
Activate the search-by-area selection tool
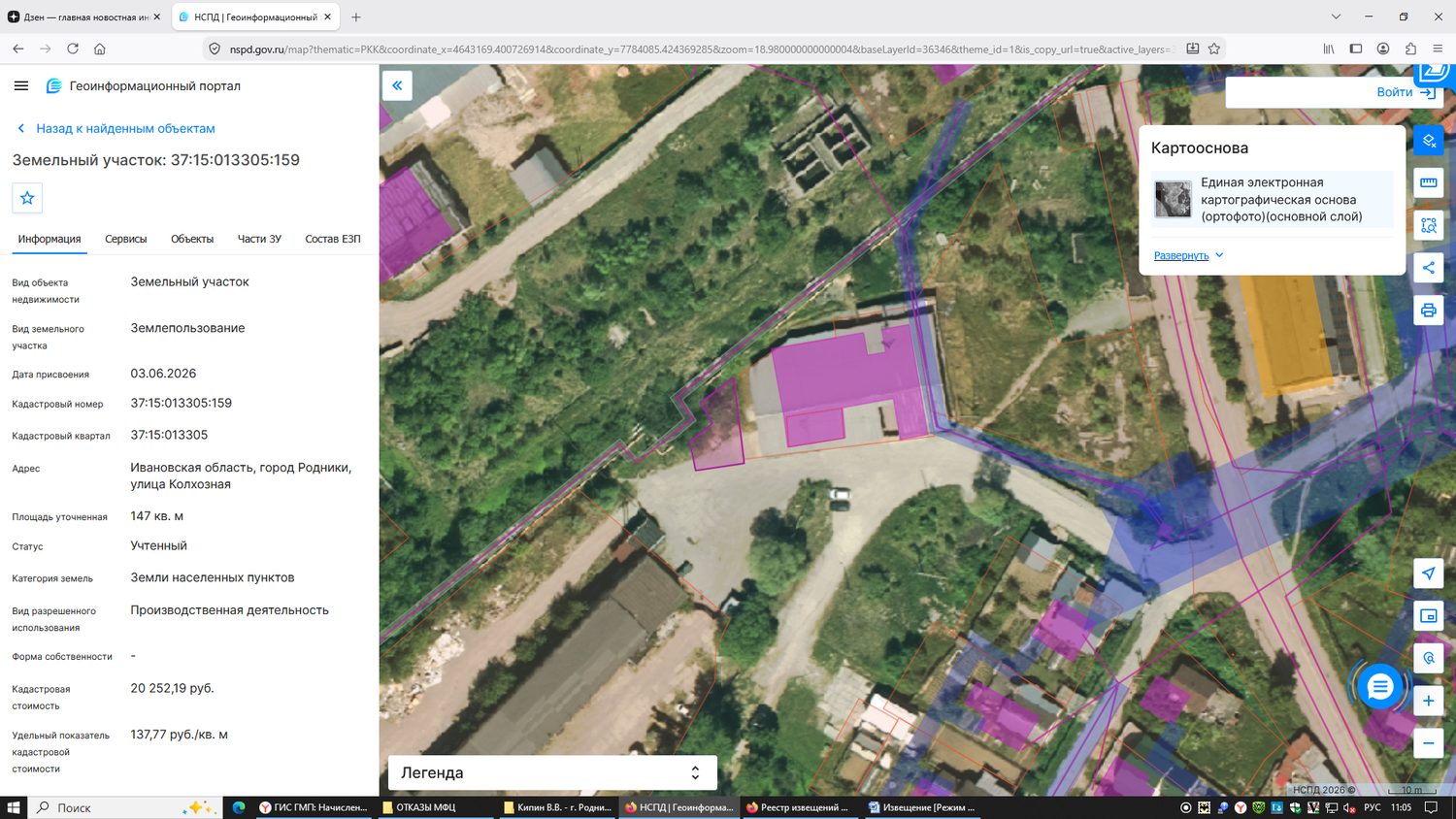pos(1429,225)
